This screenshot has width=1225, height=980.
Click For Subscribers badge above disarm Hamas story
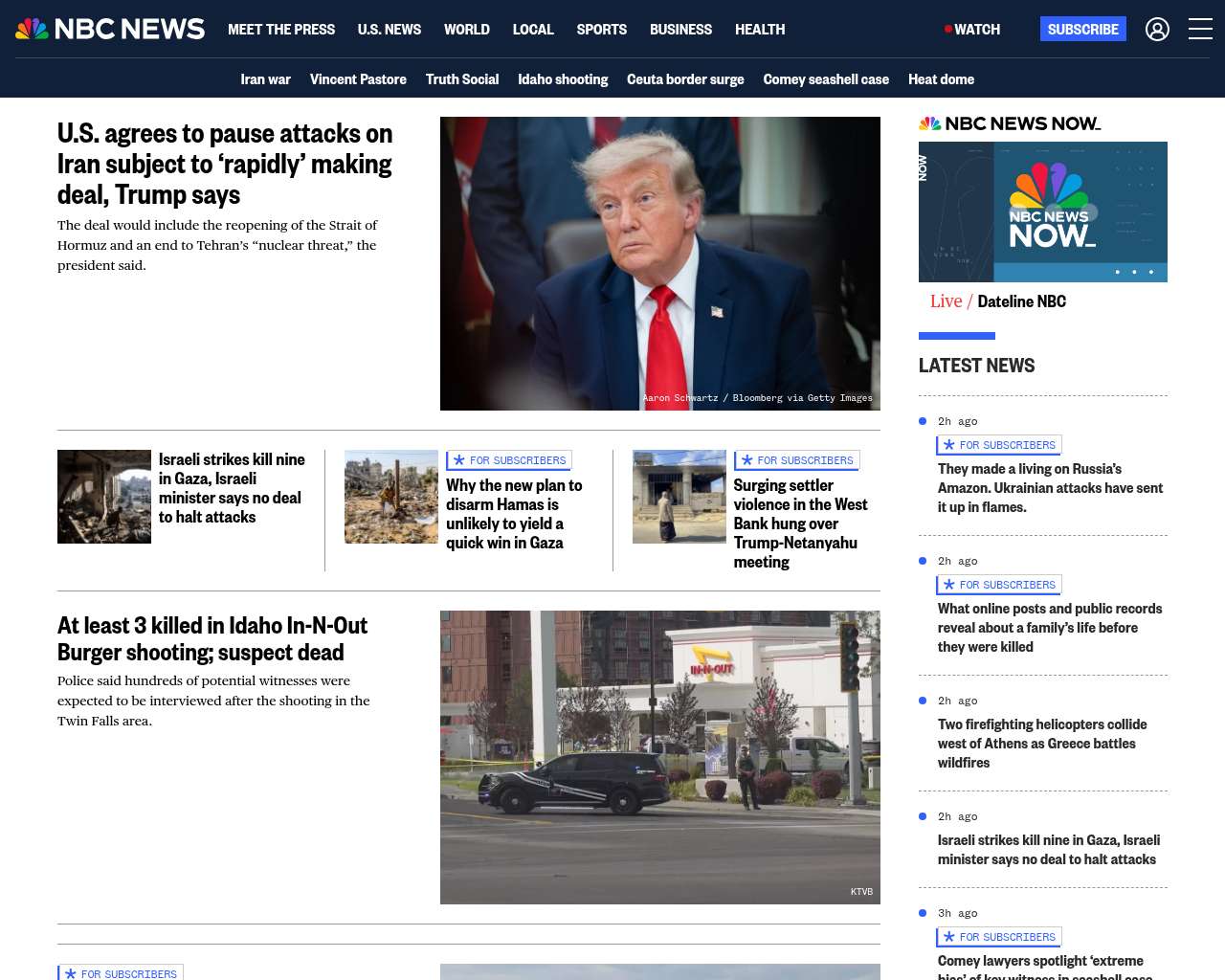tap(509, 460)
